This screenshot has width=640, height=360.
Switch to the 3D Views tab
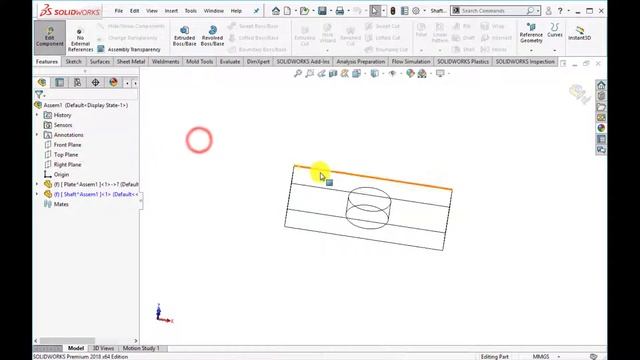pyautogui.click(x=103, y=348)
